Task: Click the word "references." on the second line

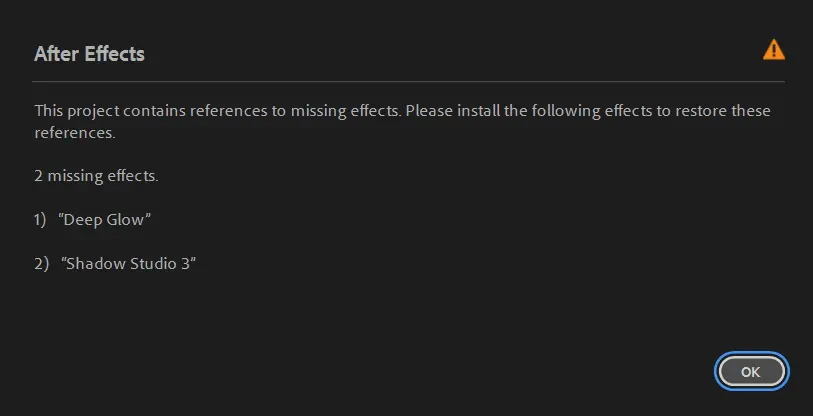Action: pyautogui.click(x=75, y=132)
